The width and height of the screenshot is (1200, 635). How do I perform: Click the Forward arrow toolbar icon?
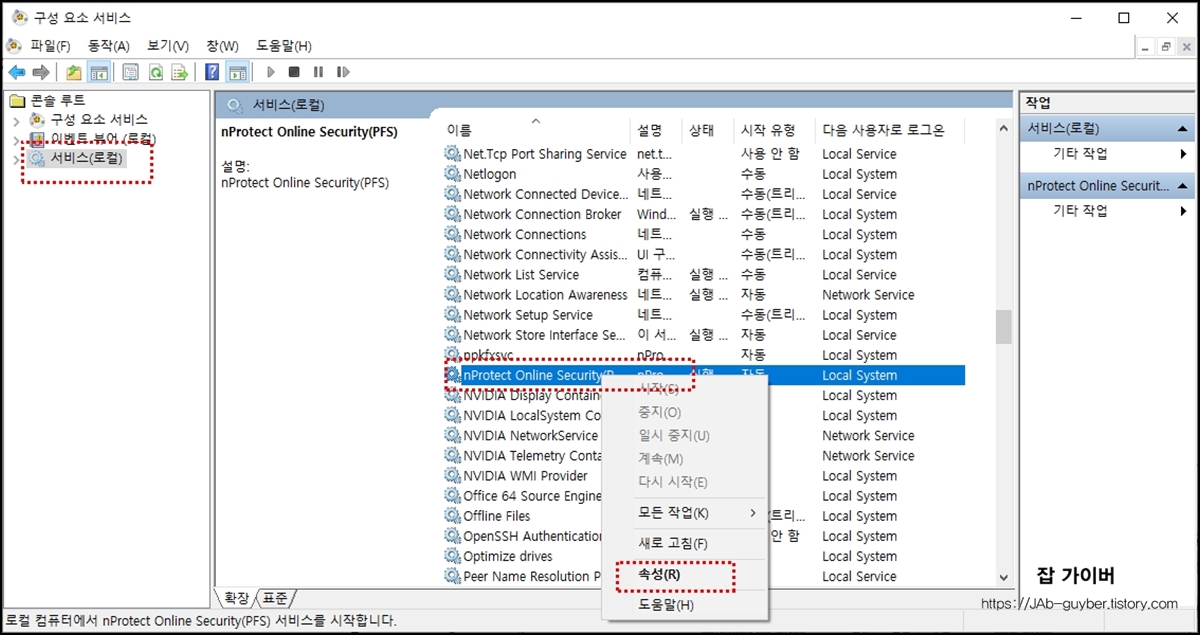click(41, 72)
